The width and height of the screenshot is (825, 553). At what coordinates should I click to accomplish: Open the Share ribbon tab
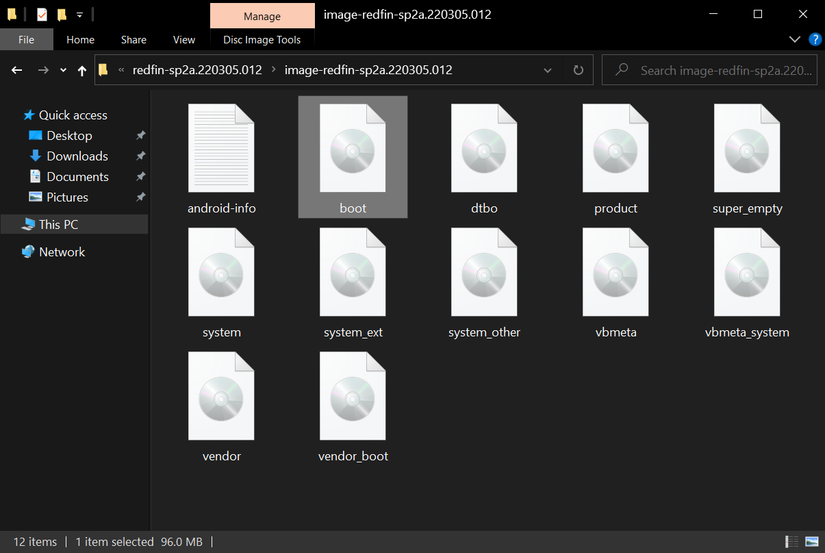pyautogui.click(x=134, y=39)
